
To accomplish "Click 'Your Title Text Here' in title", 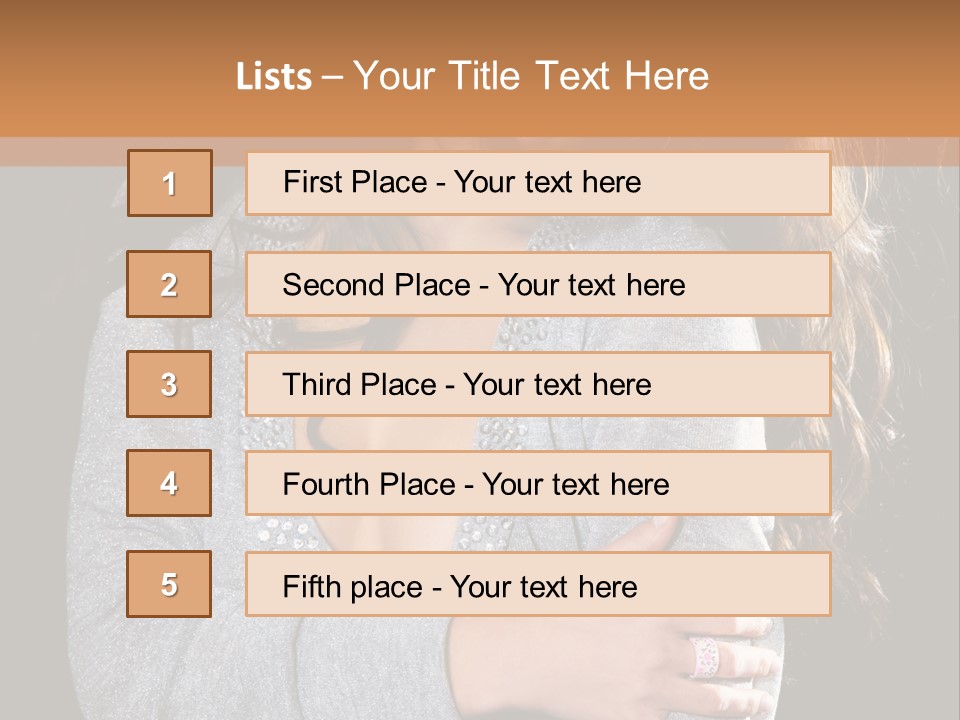I will (531, 77).
